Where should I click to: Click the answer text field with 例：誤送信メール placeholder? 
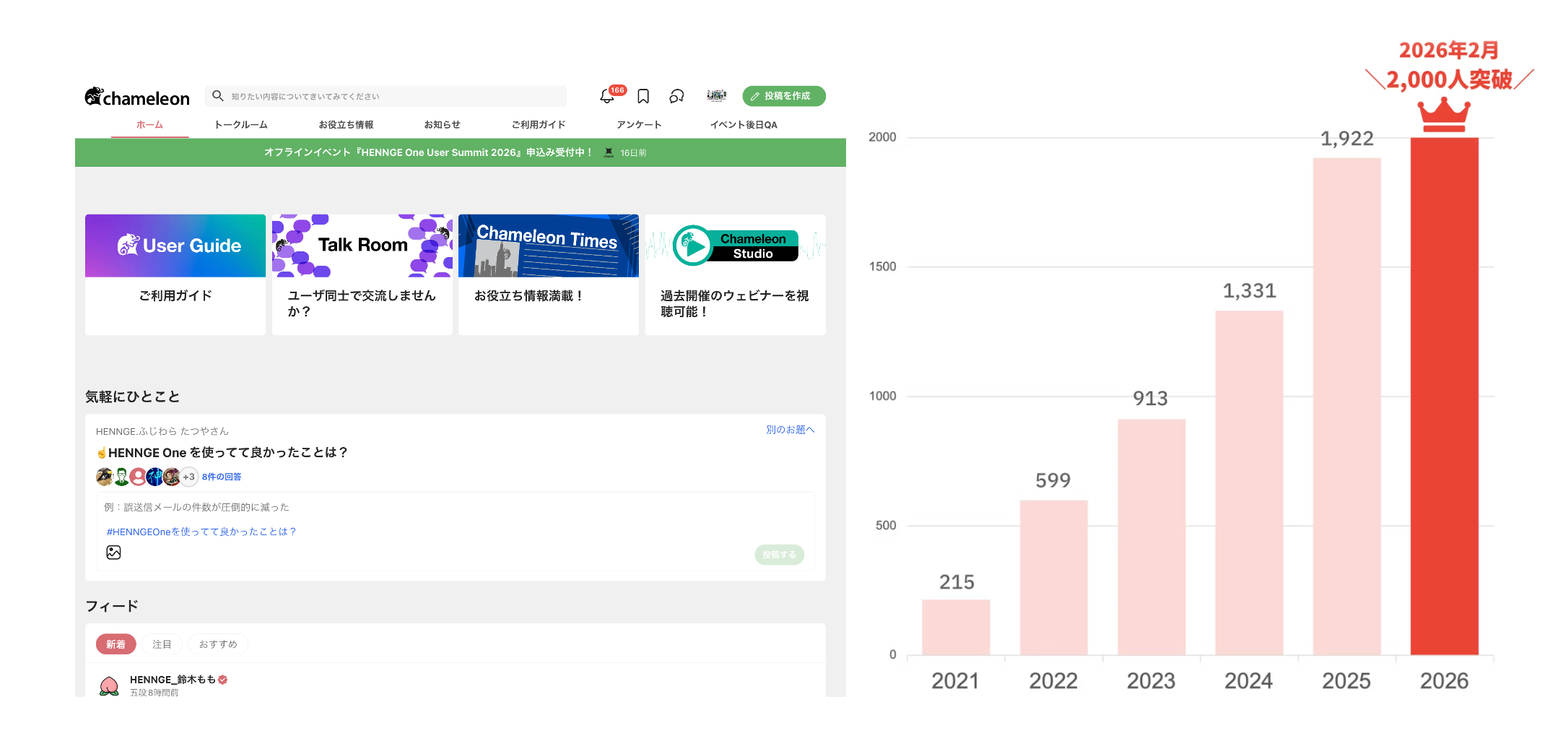(455, 507)
